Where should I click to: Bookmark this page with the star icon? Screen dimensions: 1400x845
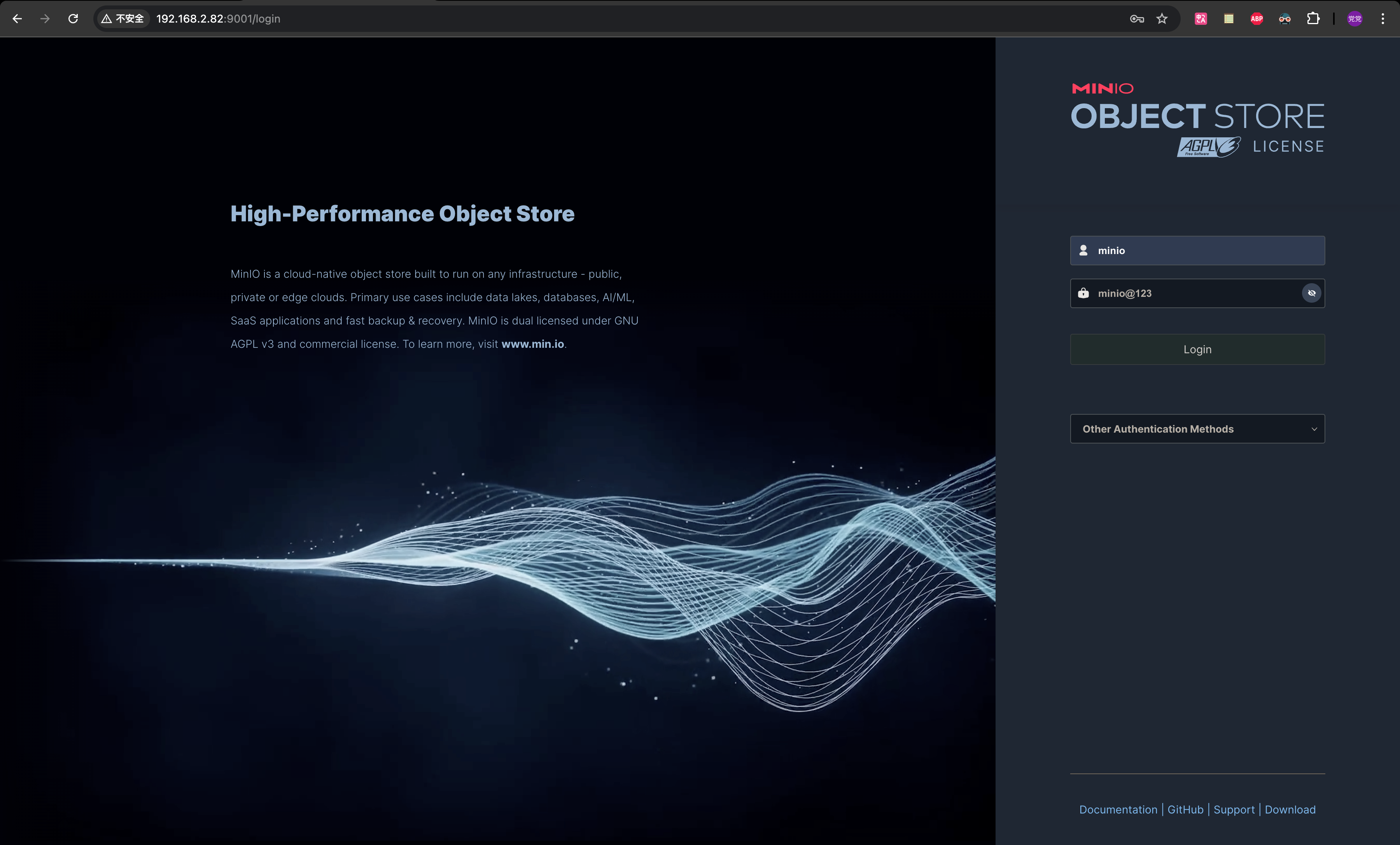coord(1162,19)
